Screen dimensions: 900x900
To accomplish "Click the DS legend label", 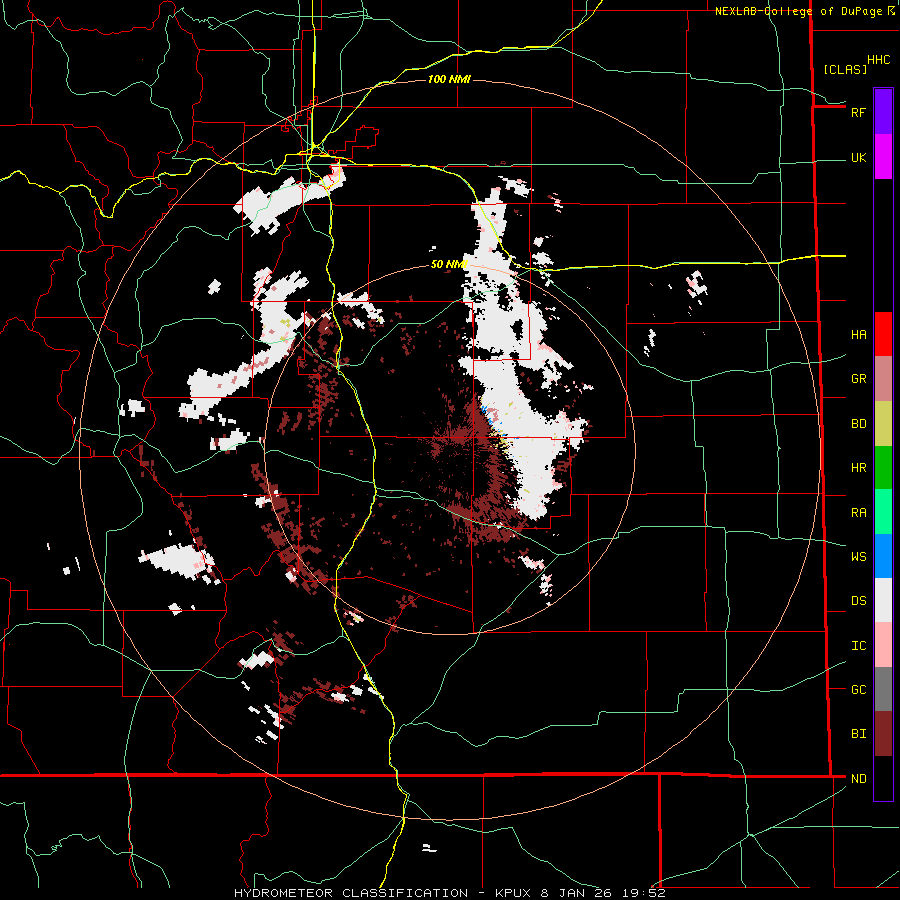I will pyautogui.click(x=858, y=601).
